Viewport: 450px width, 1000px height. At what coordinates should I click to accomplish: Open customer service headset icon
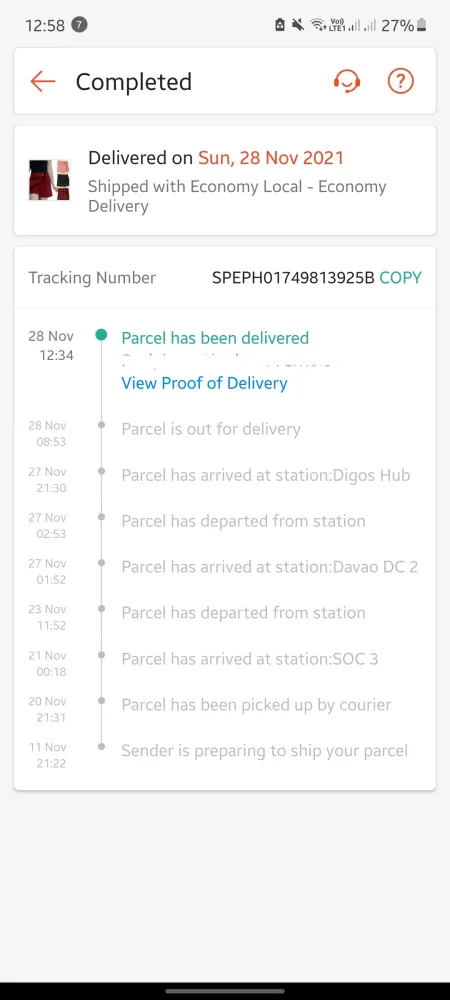(x=347, y=81)
